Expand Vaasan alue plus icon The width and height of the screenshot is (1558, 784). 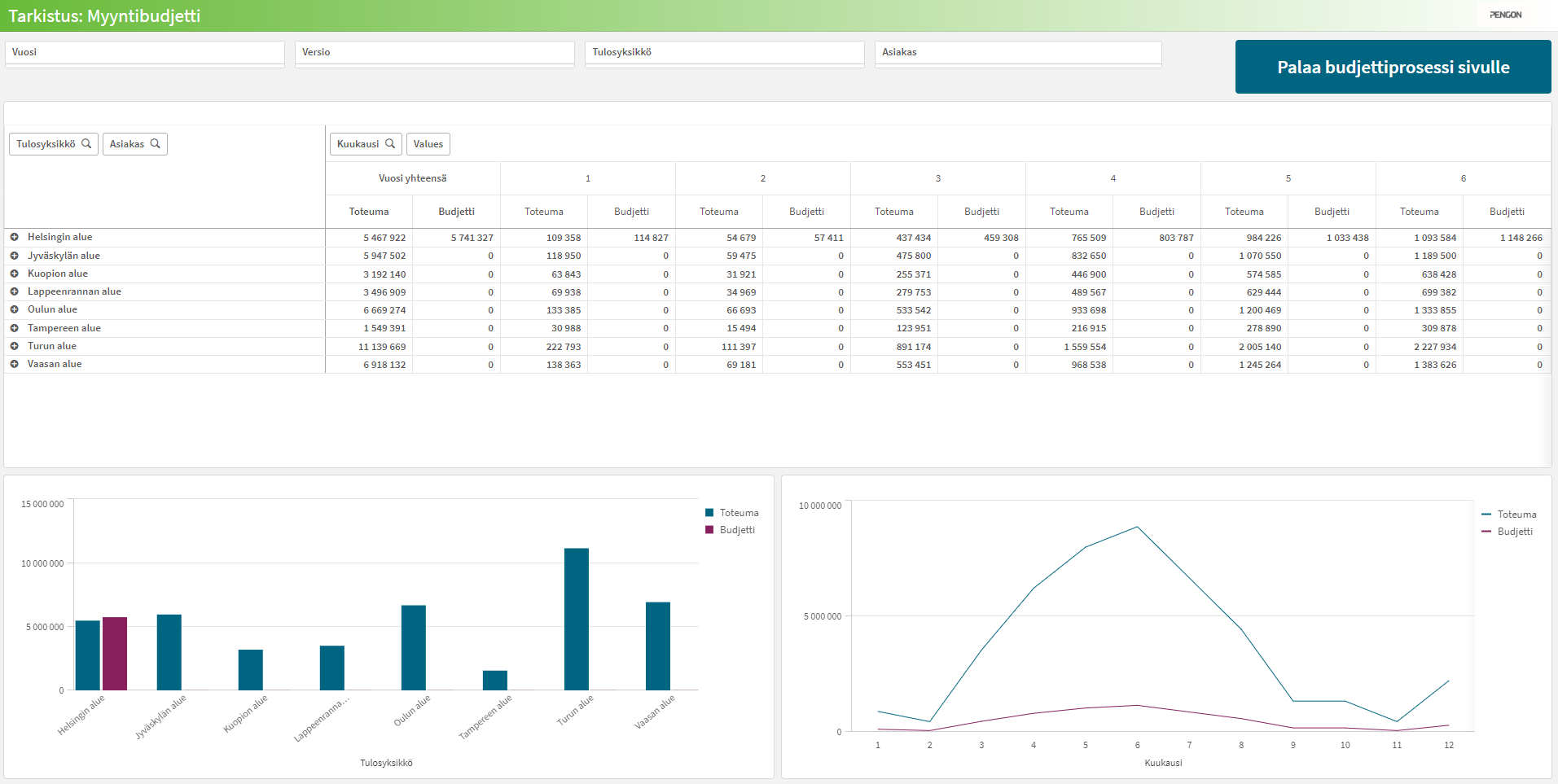point(15,364)
